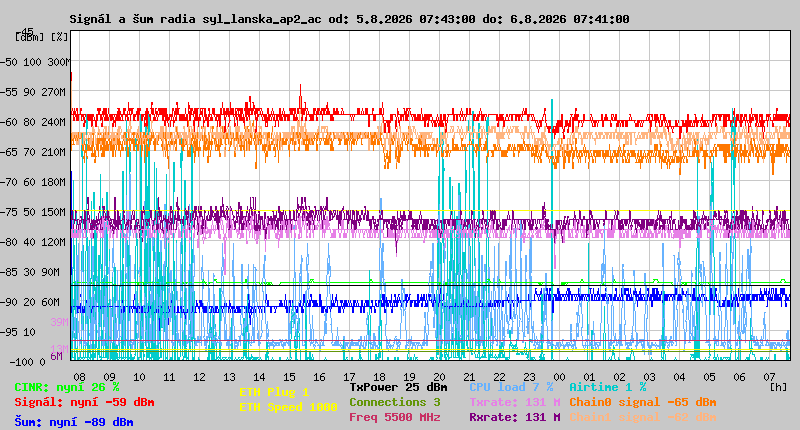The image size is (800, 430).
Task: Click the 'TxPower 25 dBm' legend label
Action: point(398,387)
